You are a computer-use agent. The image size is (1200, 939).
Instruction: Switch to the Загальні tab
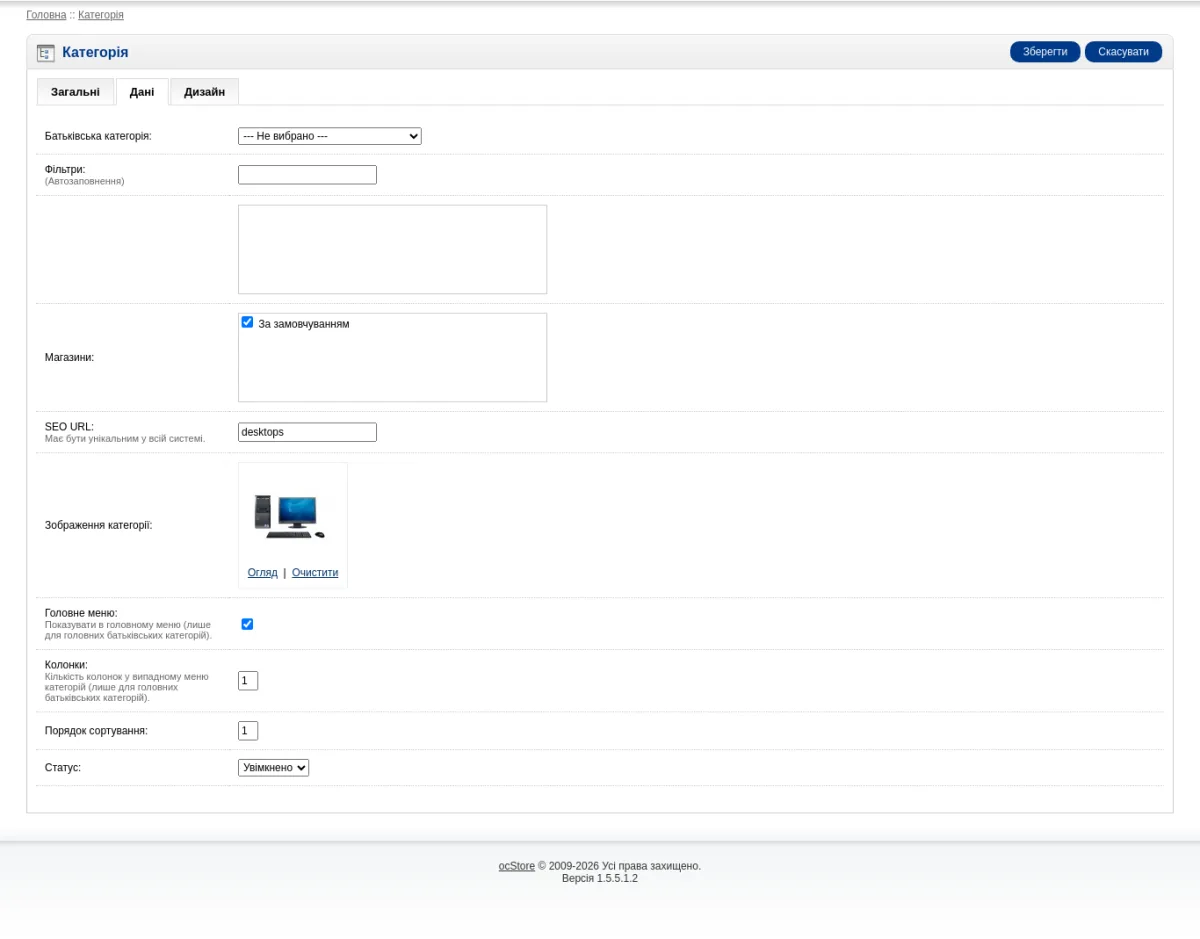(x=75, y=92)
